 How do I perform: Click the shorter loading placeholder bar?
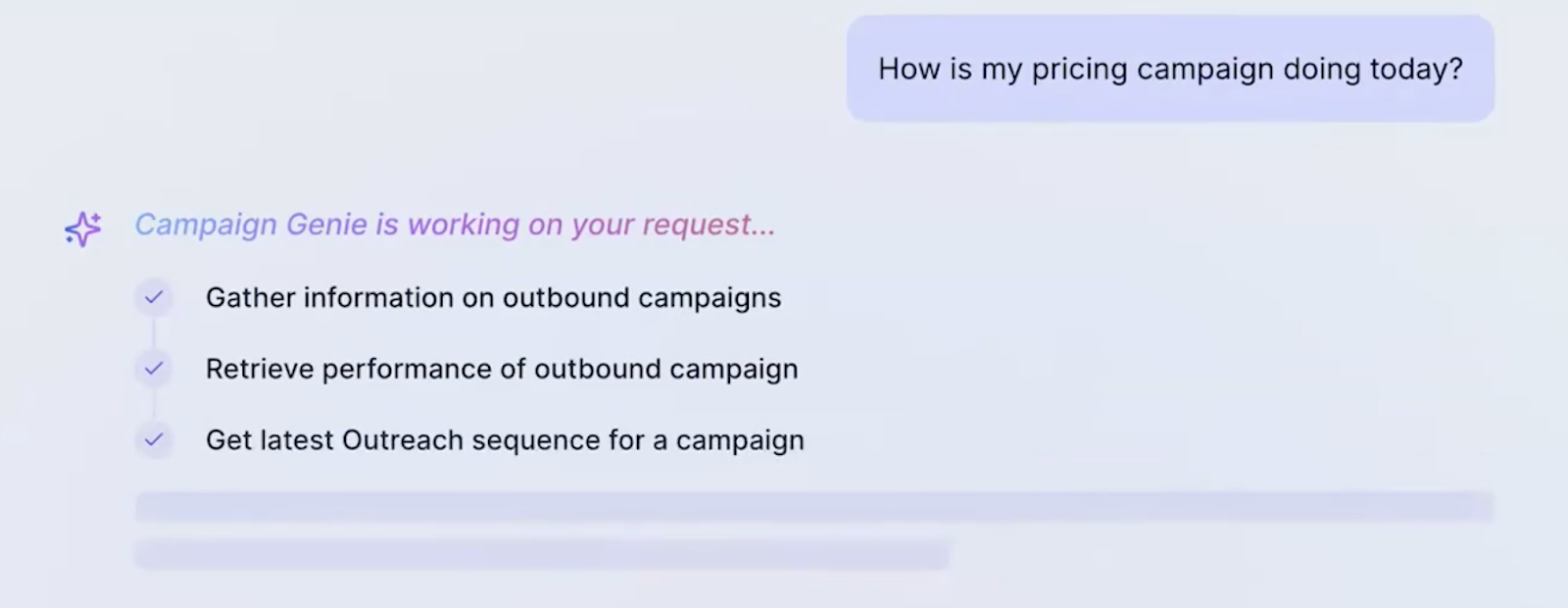pyautogui.click(x=542, y=555)
